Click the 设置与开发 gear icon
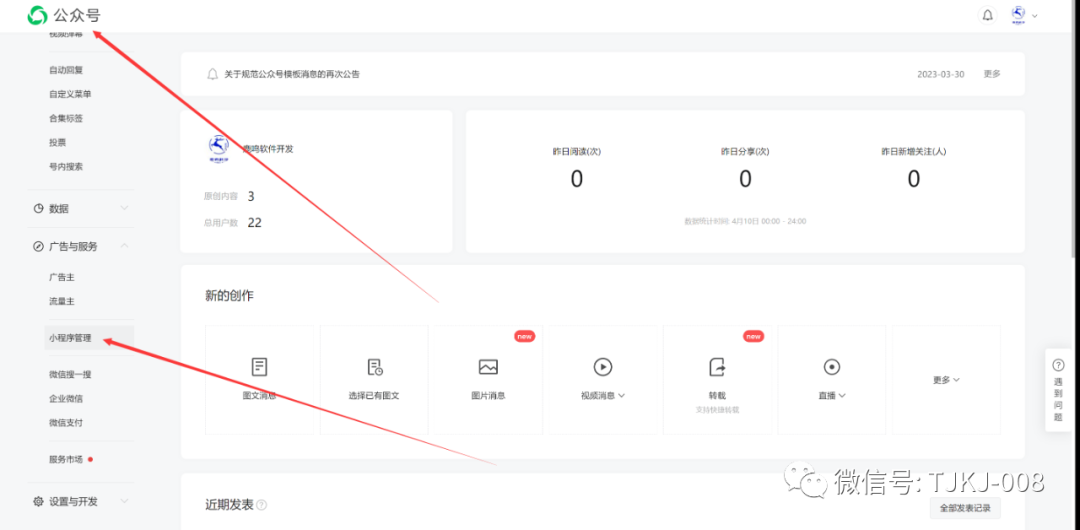Viewport: 1080px width, 530px height. tap(39, 502)
